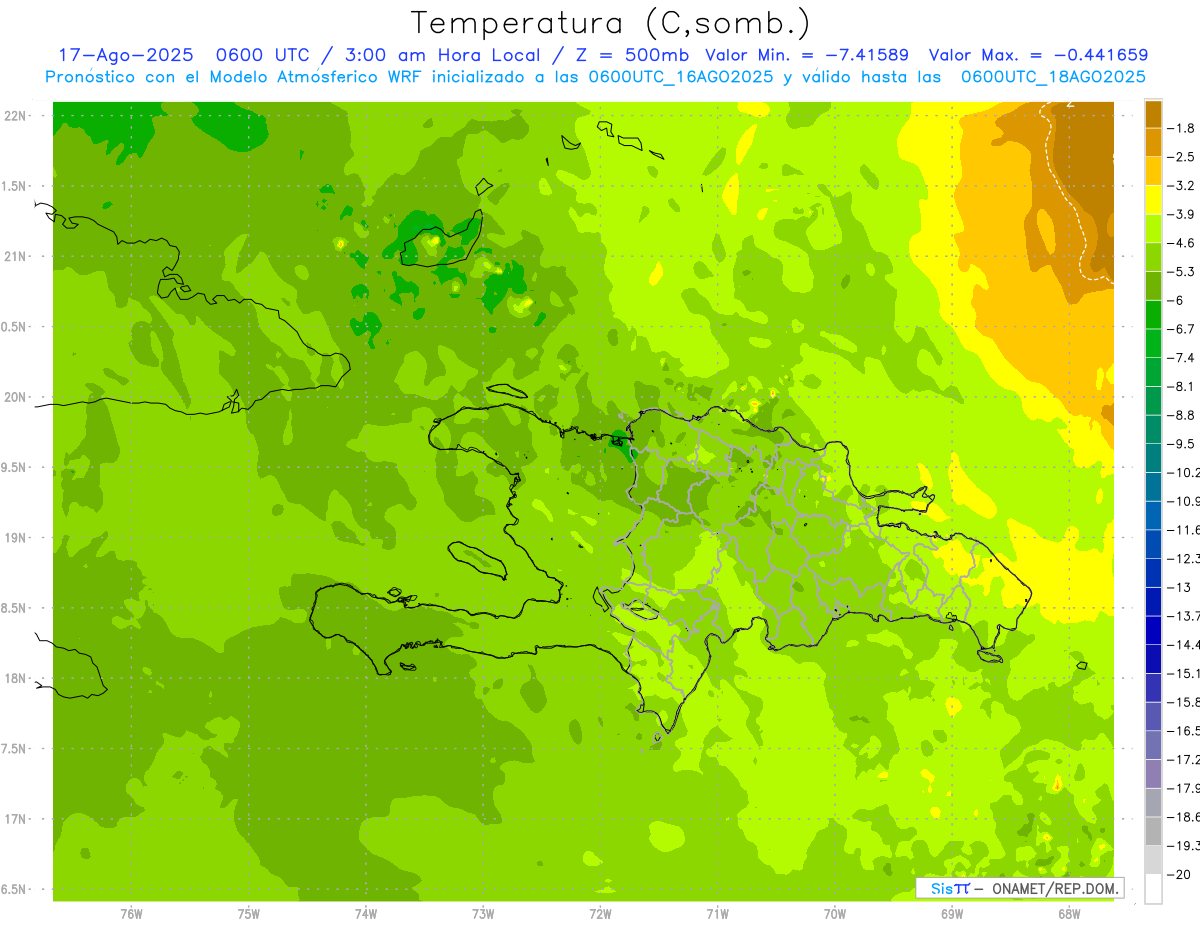
Task: Click the '-6.7' colorbar value
Action: 1181,329
